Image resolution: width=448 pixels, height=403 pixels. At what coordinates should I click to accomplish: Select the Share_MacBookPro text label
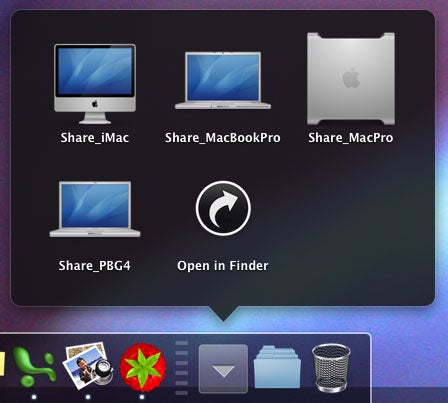pyautogui.click(x=223, y=138)
